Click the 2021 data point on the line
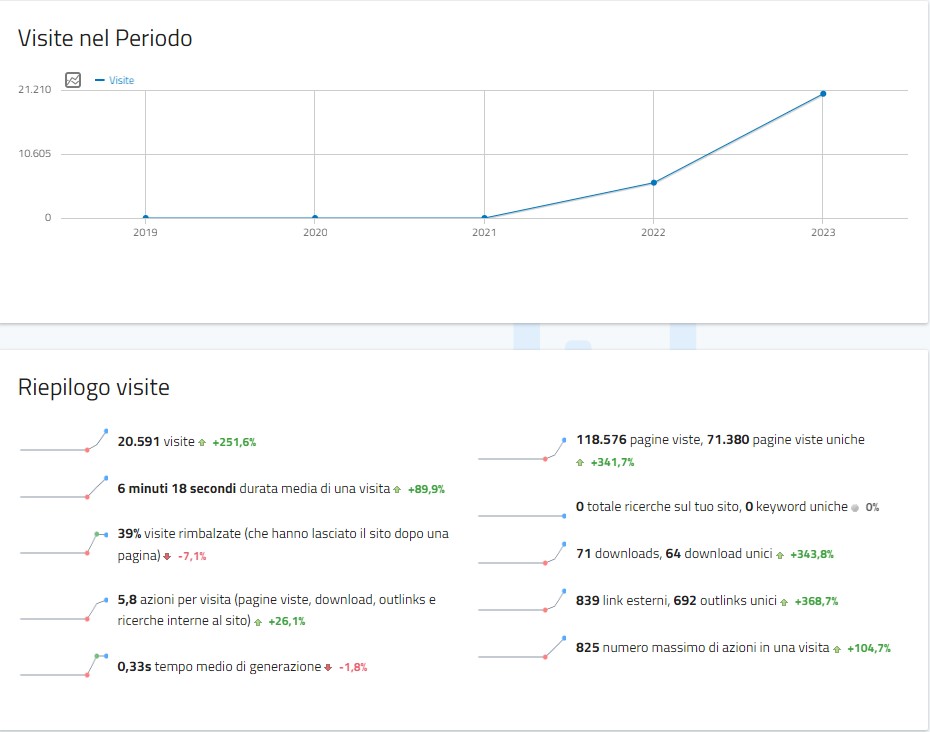Image resolution: width=930 pixels, height=732 pixels. pos(485,217)
